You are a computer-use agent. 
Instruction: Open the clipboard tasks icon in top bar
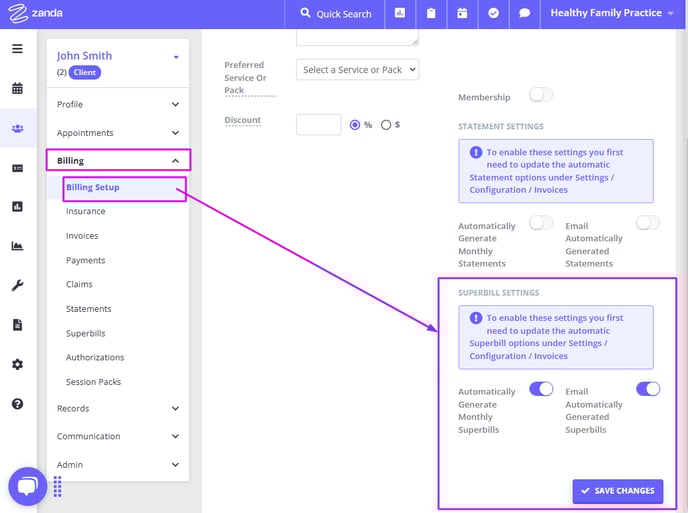pos(431,13)
